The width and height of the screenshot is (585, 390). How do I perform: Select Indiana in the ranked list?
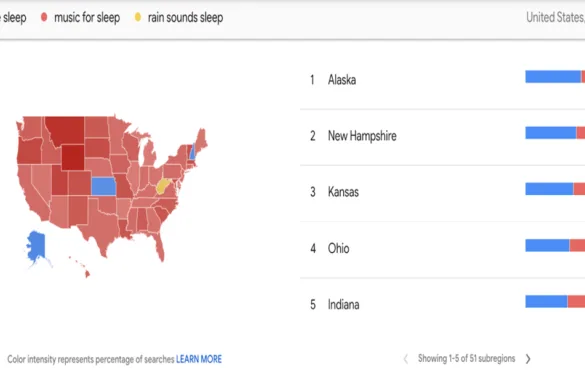point(343,305)
